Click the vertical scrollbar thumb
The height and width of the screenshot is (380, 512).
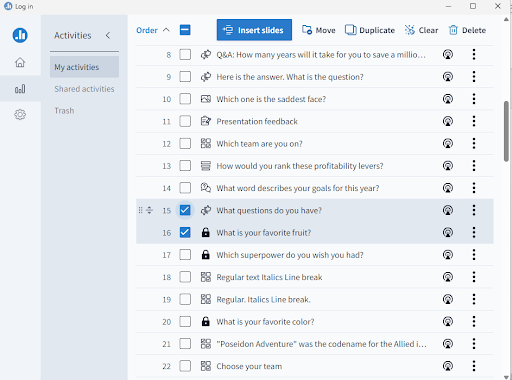pyautogui.click(x=506, y=132)
